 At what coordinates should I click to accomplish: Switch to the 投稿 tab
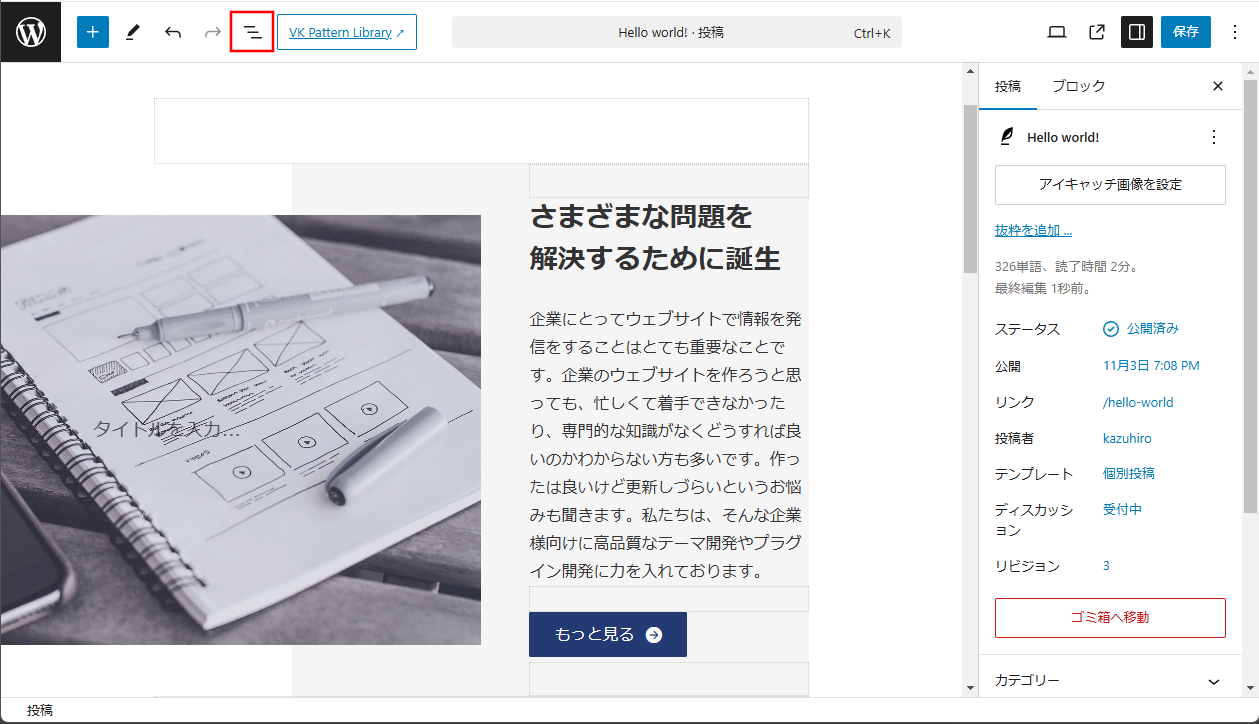(x=1007, y=86)
